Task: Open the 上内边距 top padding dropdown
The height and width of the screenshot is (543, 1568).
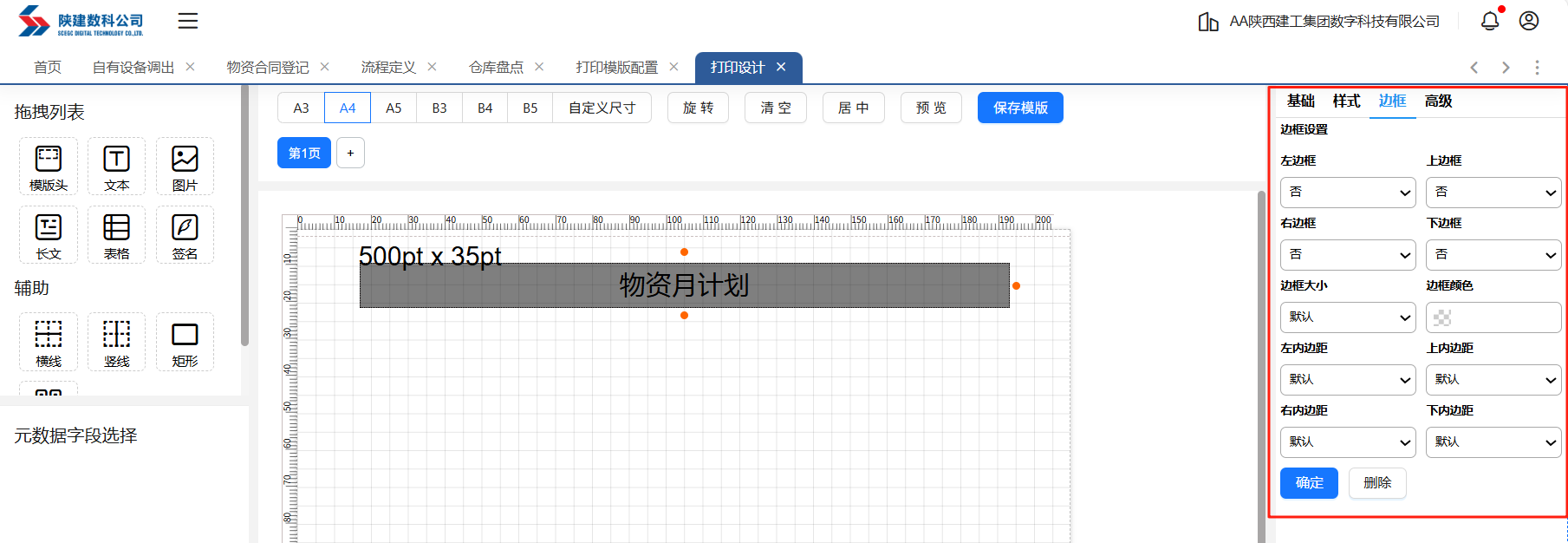Action: coord(1493,380)
